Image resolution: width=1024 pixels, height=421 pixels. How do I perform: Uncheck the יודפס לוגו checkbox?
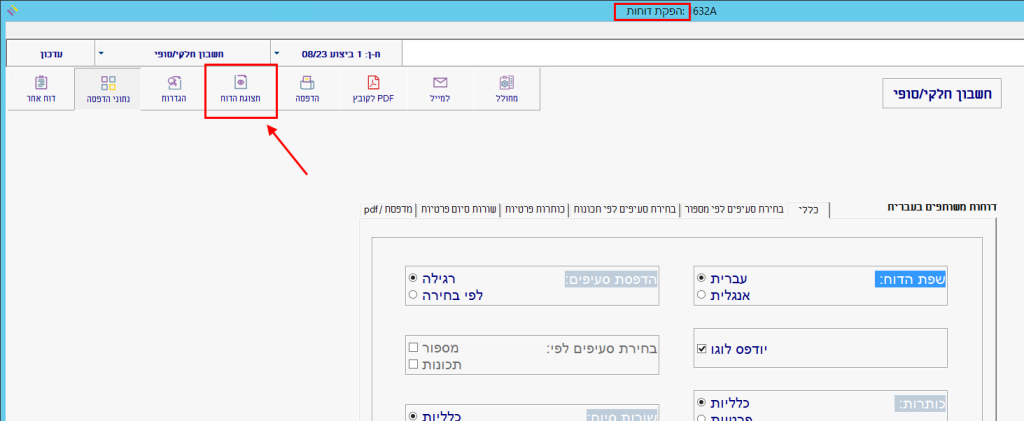tap(701, 349)
